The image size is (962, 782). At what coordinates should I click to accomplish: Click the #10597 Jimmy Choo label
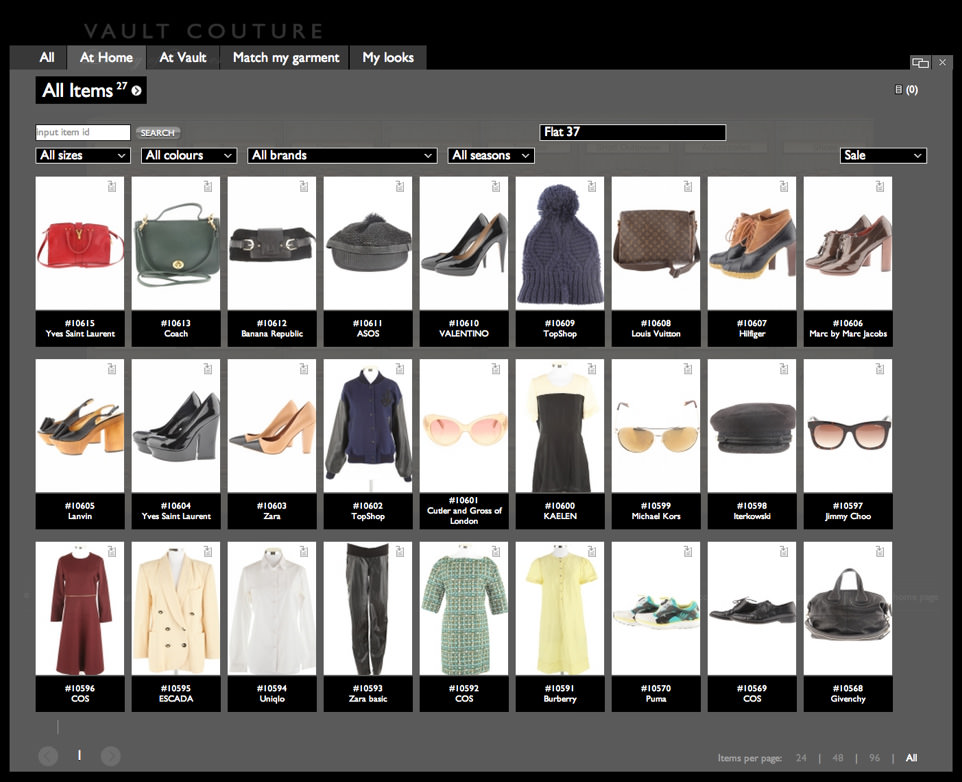tap(848, 510)
